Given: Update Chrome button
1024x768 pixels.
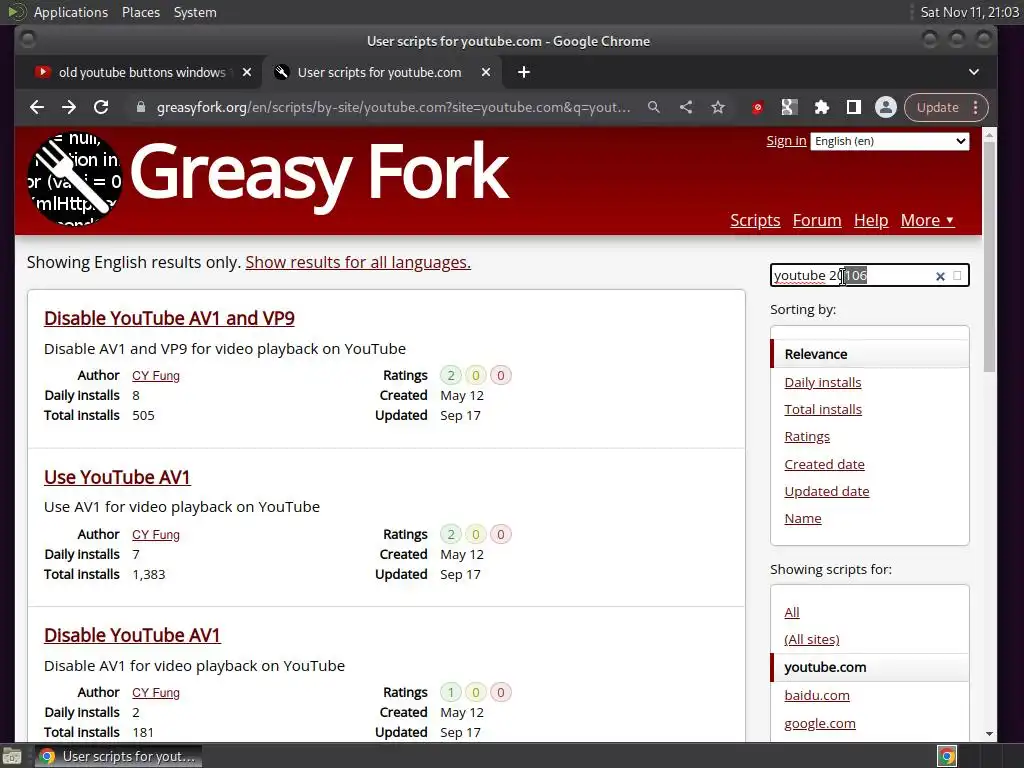Looking at the screenshot, I should (937, 108).
